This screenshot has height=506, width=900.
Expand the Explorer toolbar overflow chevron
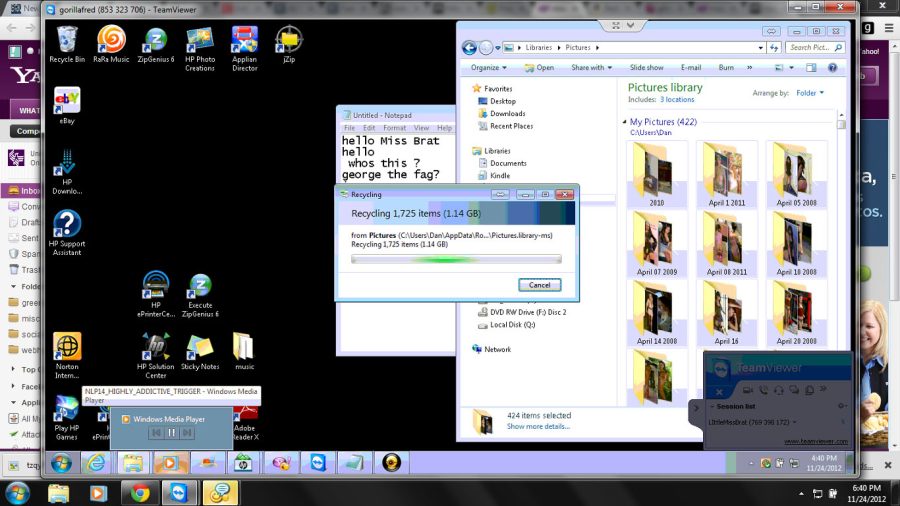[750, 68]
